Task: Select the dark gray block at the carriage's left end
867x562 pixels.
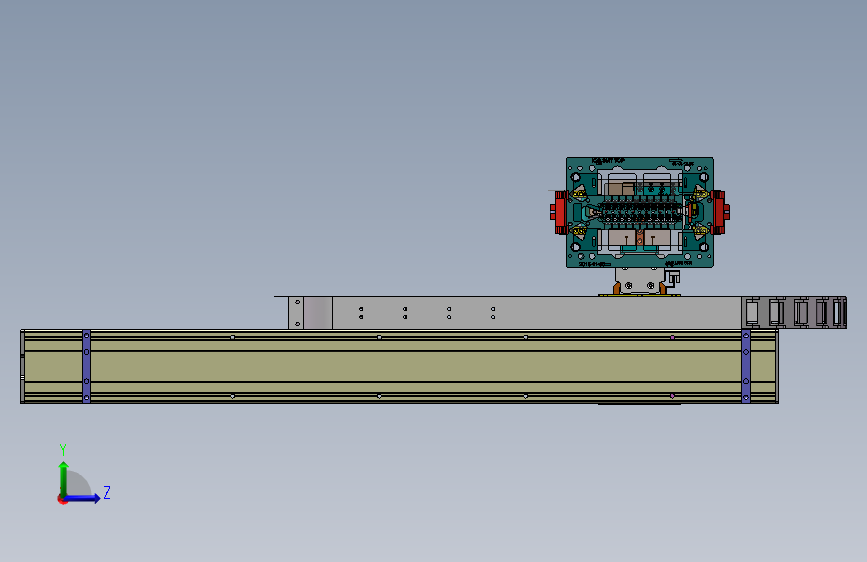Action: tap(318, 313)
